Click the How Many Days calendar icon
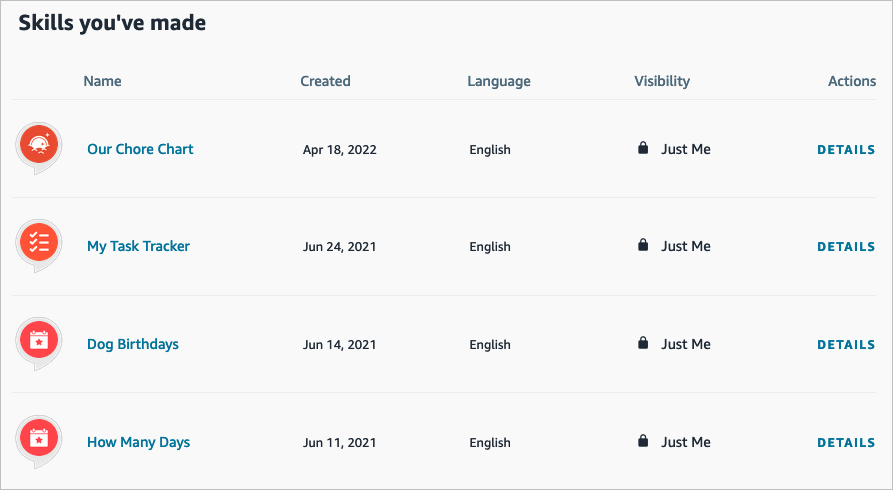This screenshot has height=490, width=893. pyautogui.click(x=39, y=439)
